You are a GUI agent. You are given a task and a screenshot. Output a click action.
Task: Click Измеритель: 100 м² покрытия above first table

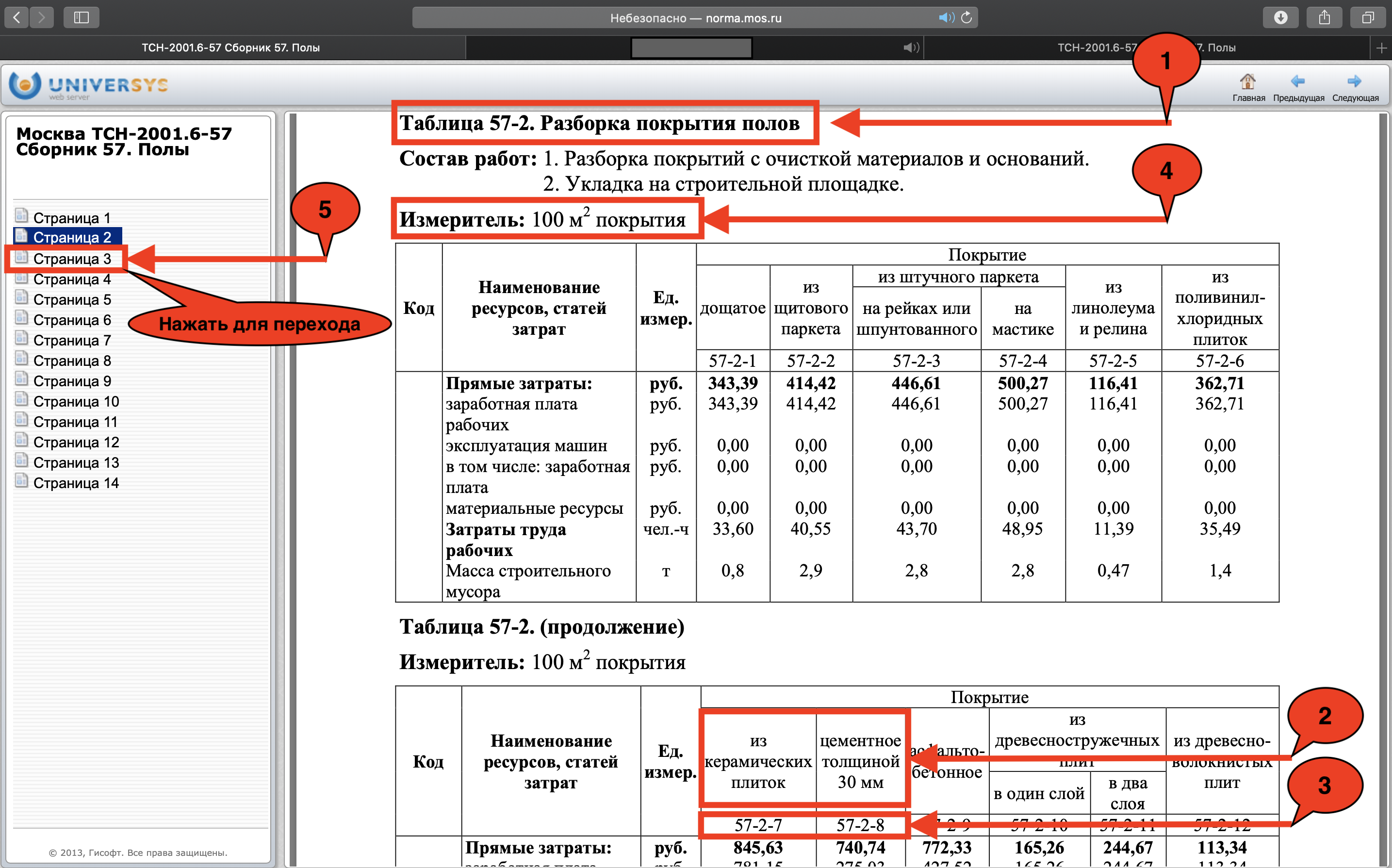coord(542,219)
